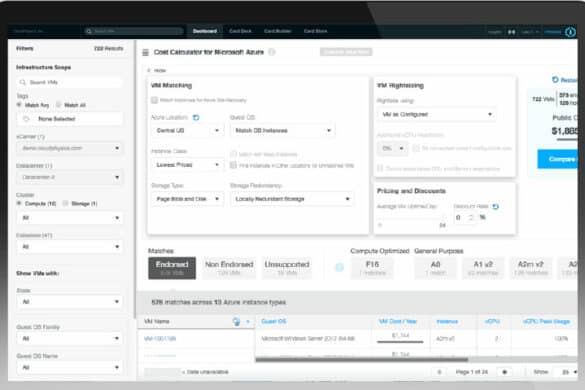Sort by the Instance column header
Viewport: 585px width, 390px height.
(x=447, y=322)
